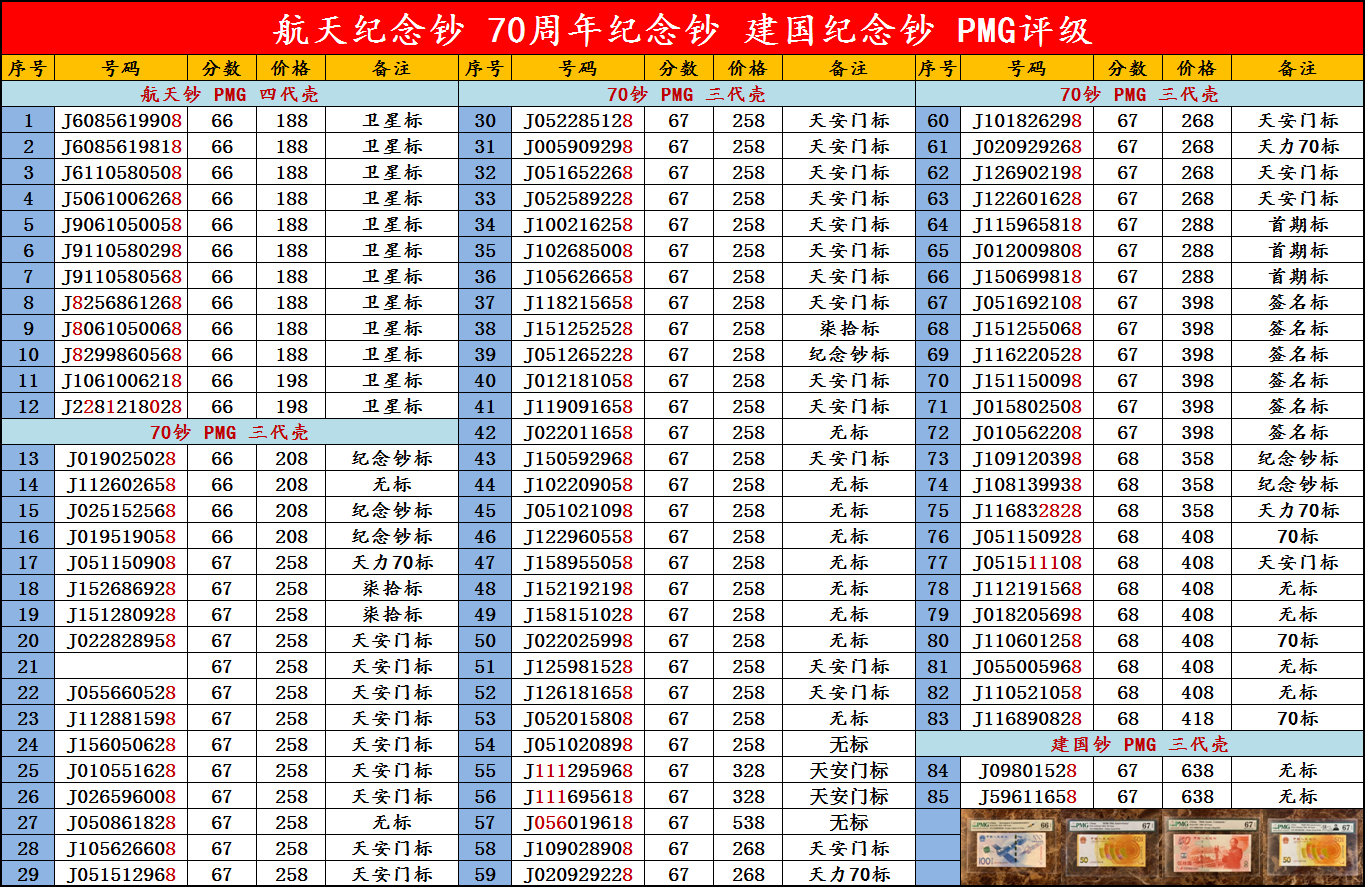This screenshot has height=887, width=1365.
Task: Click the title 航天纪念钞 70周年纪念钞 建国纪念钞 PMG评级
Action: pos(682,29)
